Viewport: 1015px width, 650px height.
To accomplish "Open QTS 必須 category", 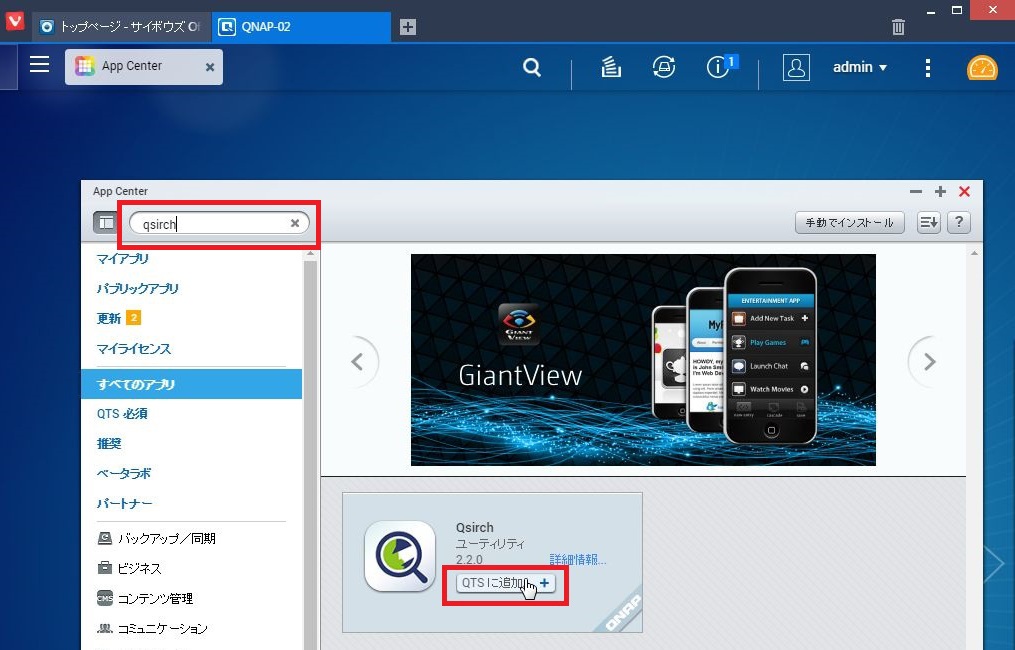I will [x=122, y=413].
